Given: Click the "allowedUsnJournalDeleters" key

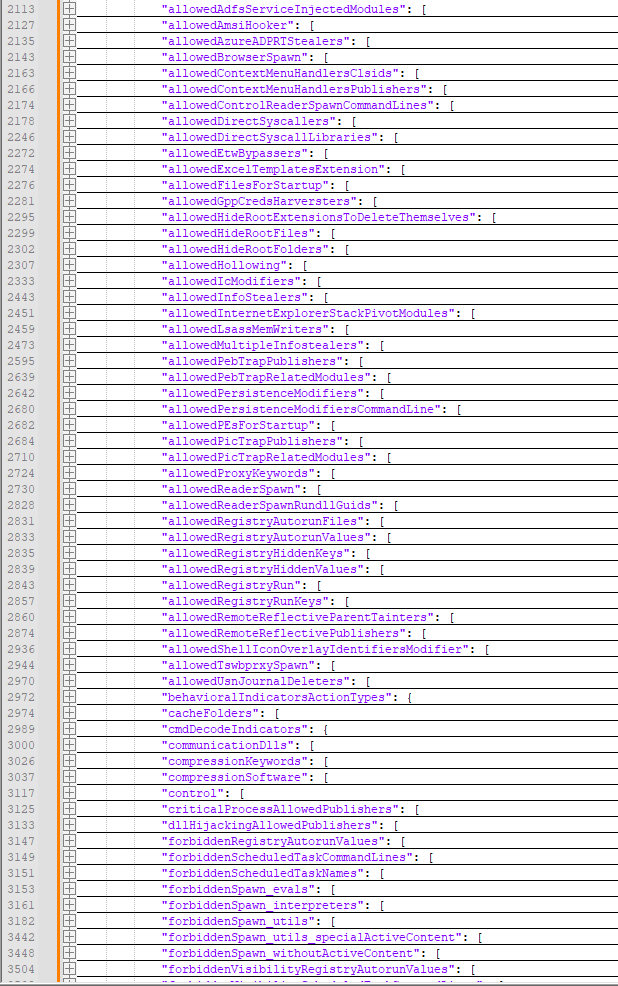Looking at the screenshot, I should (261, 681).
